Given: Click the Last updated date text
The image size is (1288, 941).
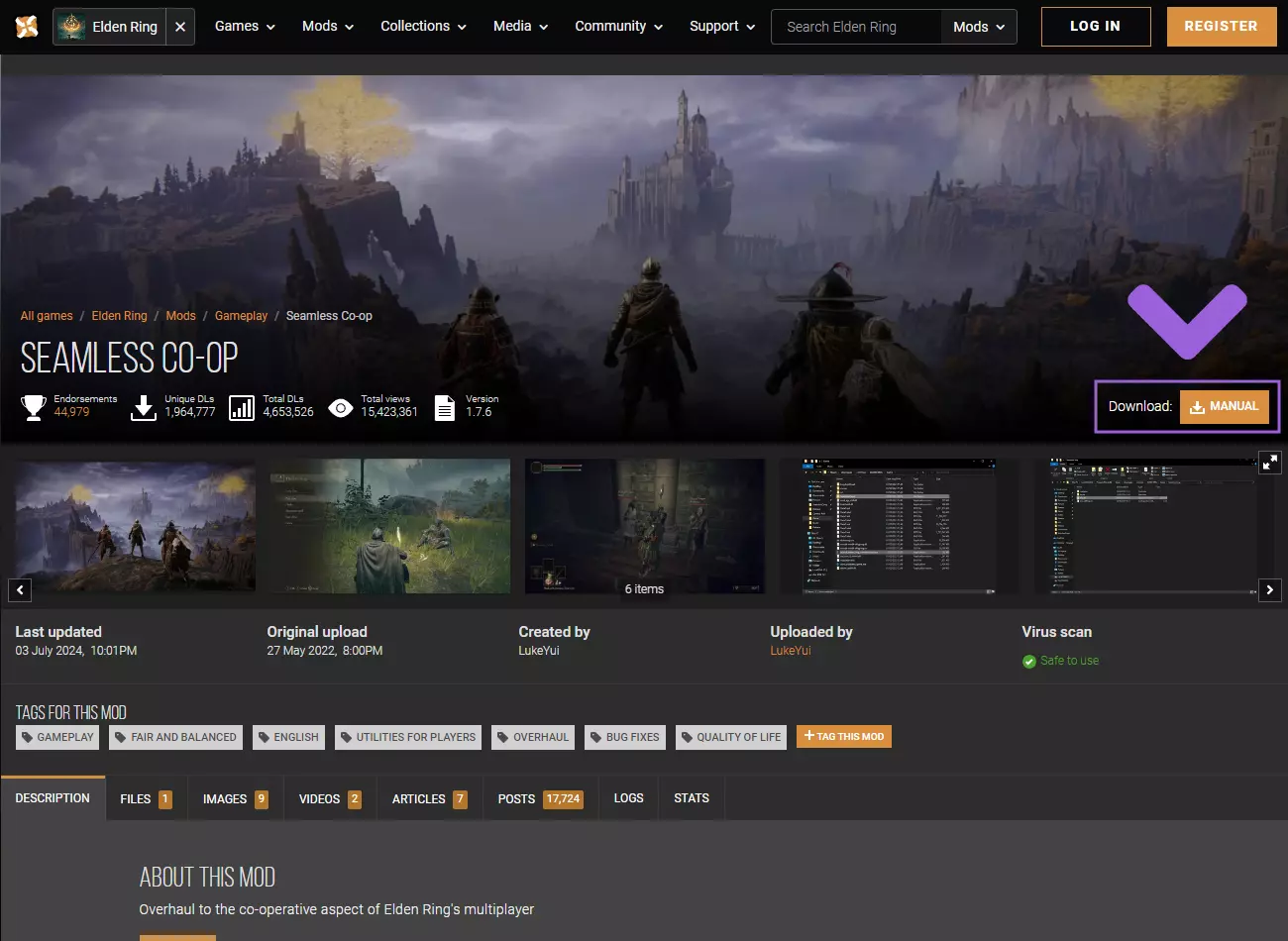Looking at the screenshot, I should tap(76, 651).
